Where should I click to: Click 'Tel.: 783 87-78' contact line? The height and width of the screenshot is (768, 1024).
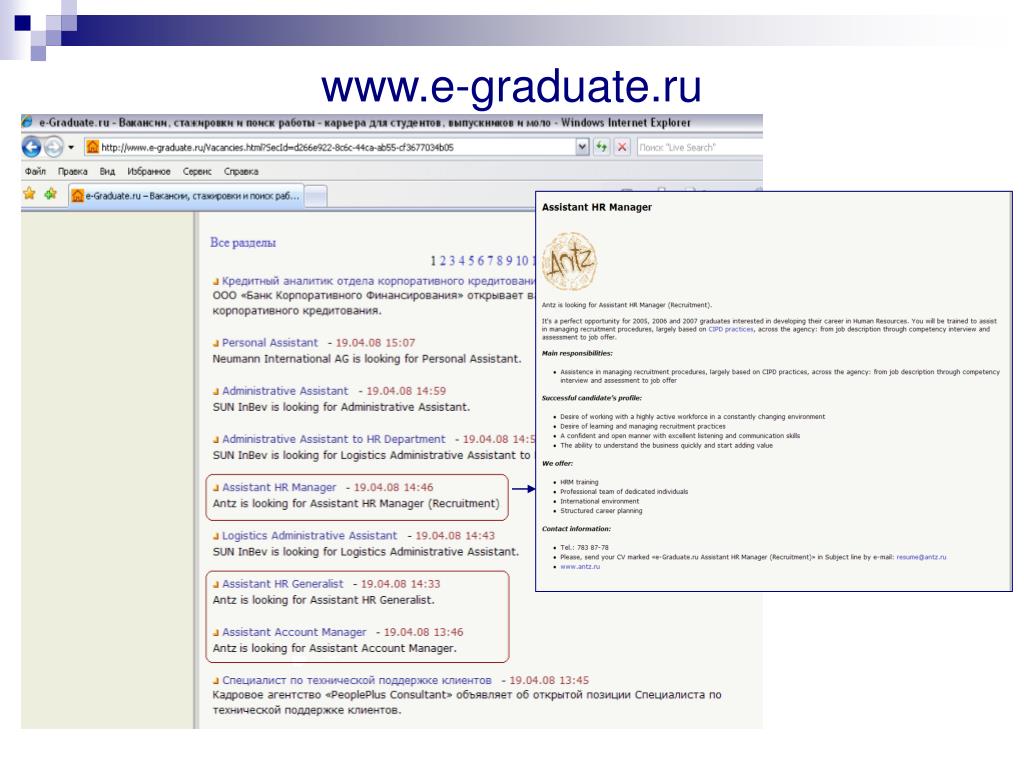(584, 547)
